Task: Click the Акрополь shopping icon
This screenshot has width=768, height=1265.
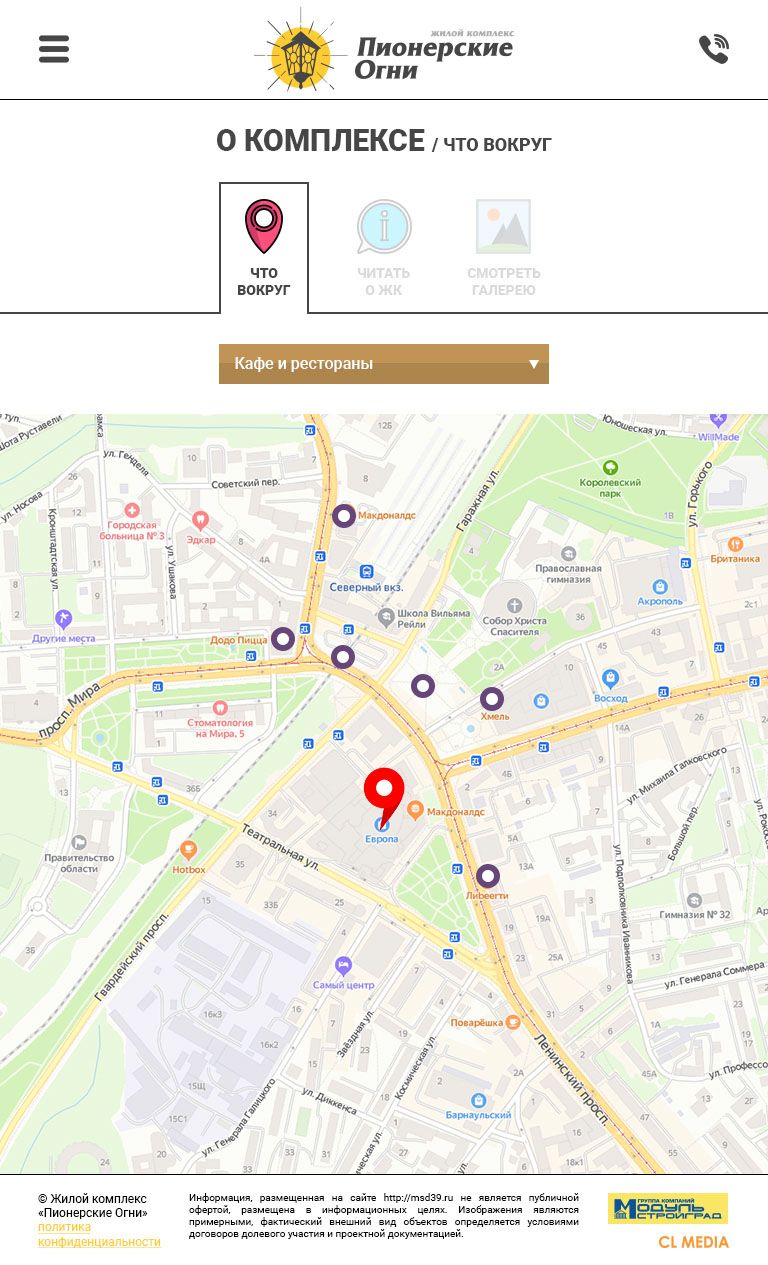Action: [x=660, y=587]
